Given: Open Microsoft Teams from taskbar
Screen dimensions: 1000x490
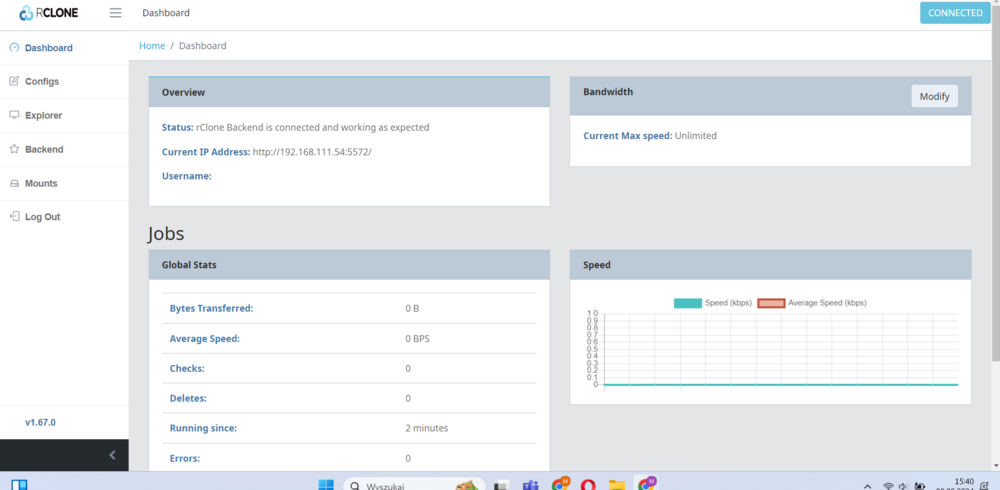Looking at the screenshot, I should click(x=531, y=485).
